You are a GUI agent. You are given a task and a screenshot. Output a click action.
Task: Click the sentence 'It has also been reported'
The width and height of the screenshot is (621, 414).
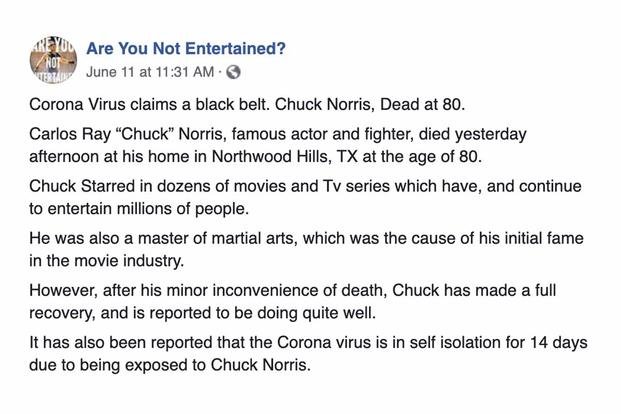(308, 354)
